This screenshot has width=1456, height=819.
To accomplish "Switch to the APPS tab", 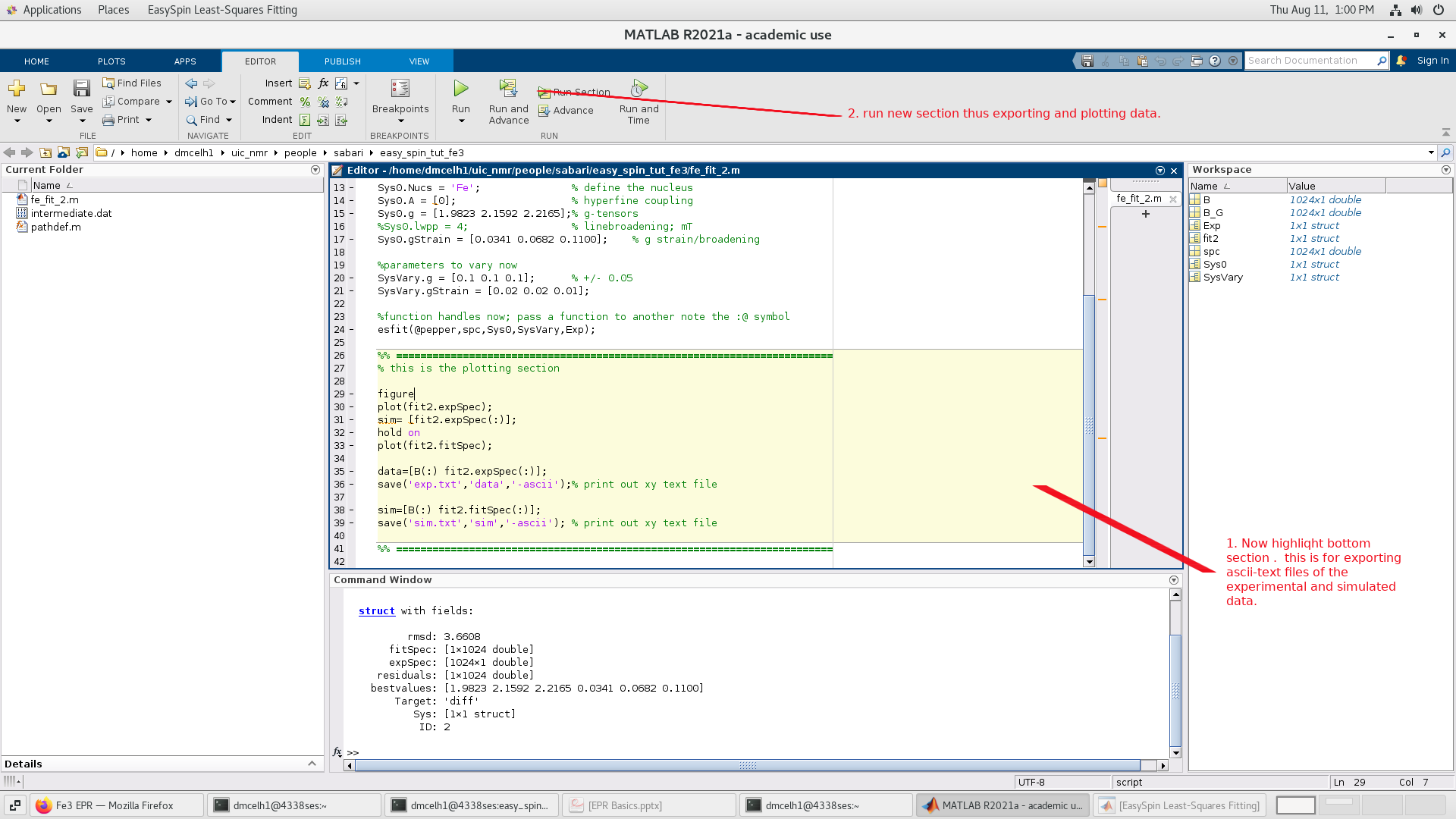I will click(185, 61).
